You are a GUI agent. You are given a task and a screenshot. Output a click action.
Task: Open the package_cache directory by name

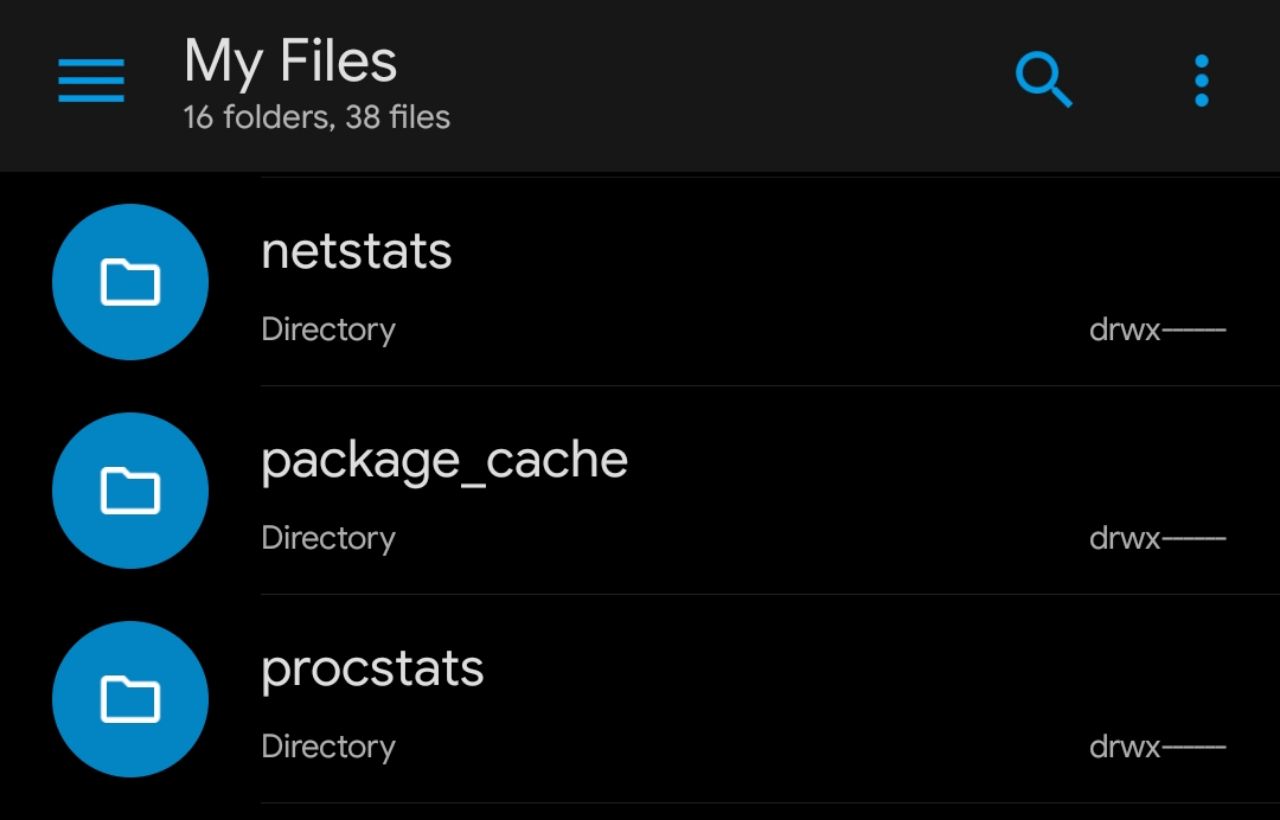[x=444, y=461]
